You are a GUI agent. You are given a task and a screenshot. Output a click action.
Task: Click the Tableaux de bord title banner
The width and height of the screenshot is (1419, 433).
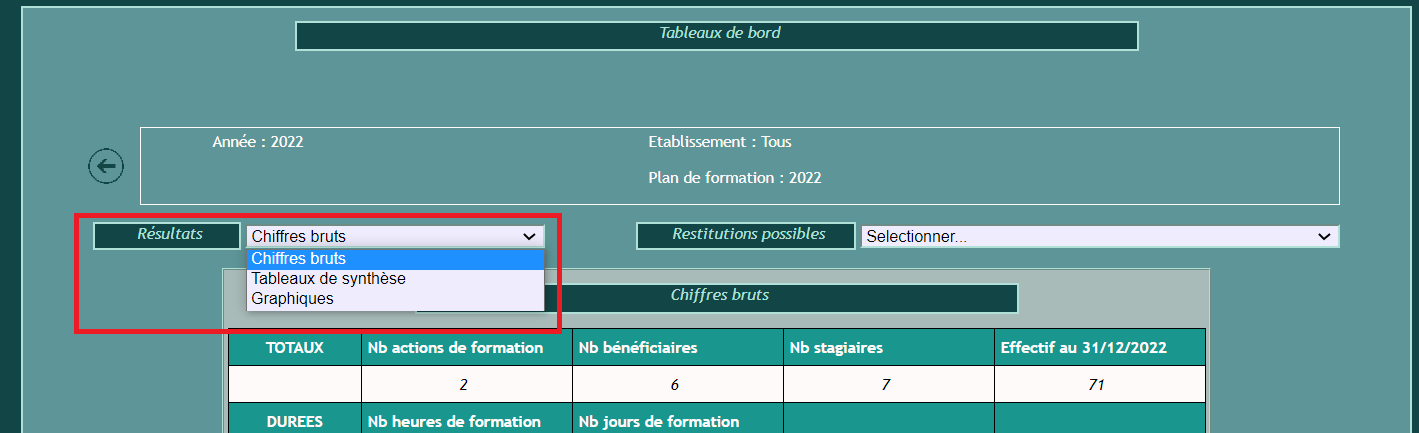click(x=717, y=35)
